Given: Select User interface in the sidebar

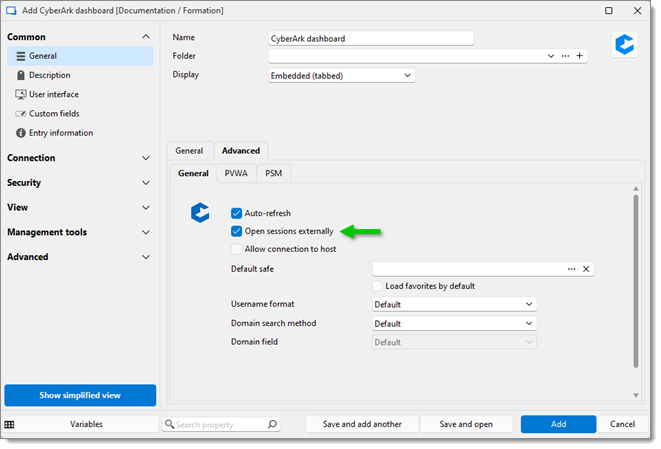Looking at the screenshot, I should [54, 94].
